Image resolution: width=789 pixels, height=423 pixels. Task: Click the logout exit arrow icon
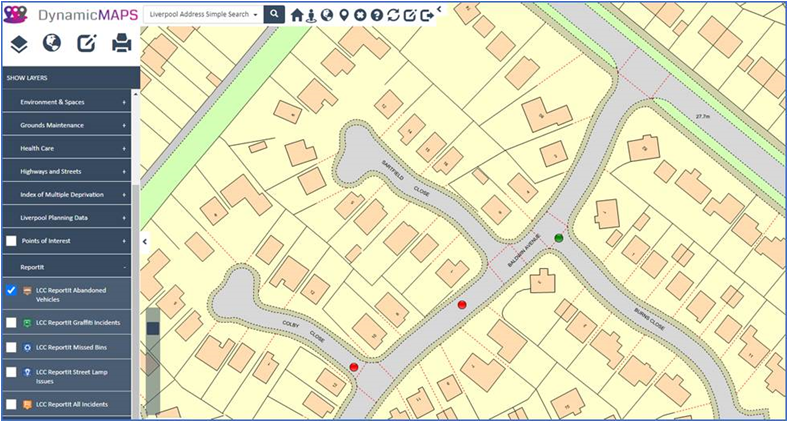(x=427, y=16)
